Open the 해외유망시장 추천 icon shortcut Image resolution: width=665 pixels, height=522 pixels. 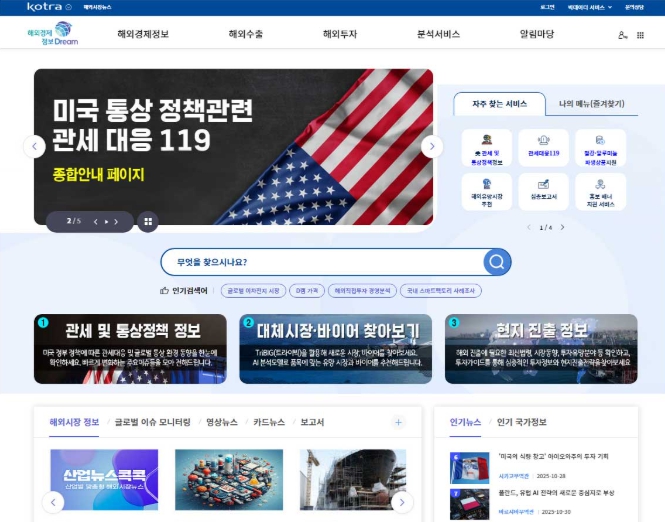click(x=487, y=190)
